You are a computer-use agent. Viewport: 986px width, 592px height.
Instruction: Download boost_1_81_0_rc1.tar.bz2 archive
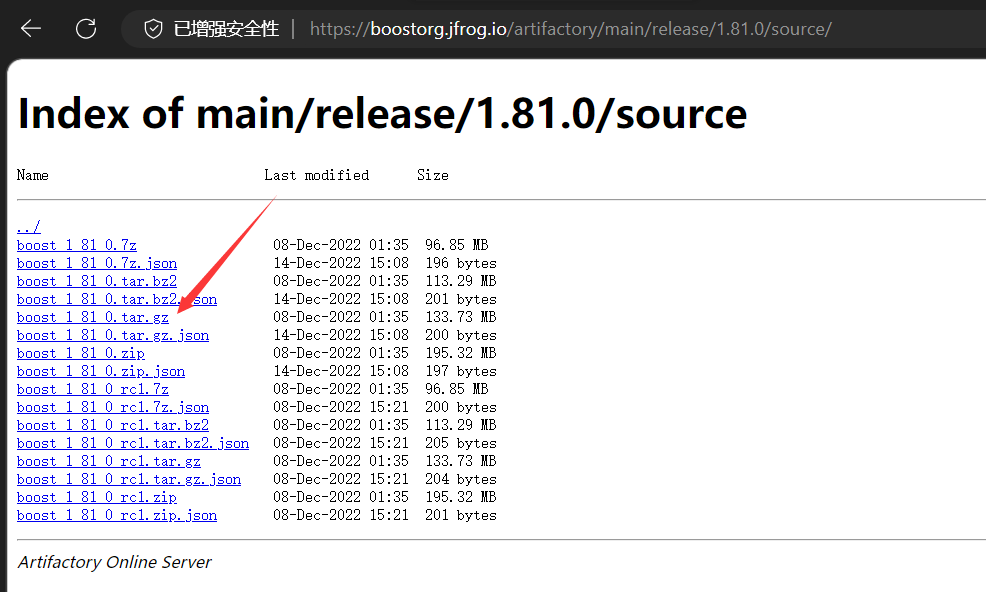pos(112,424)
